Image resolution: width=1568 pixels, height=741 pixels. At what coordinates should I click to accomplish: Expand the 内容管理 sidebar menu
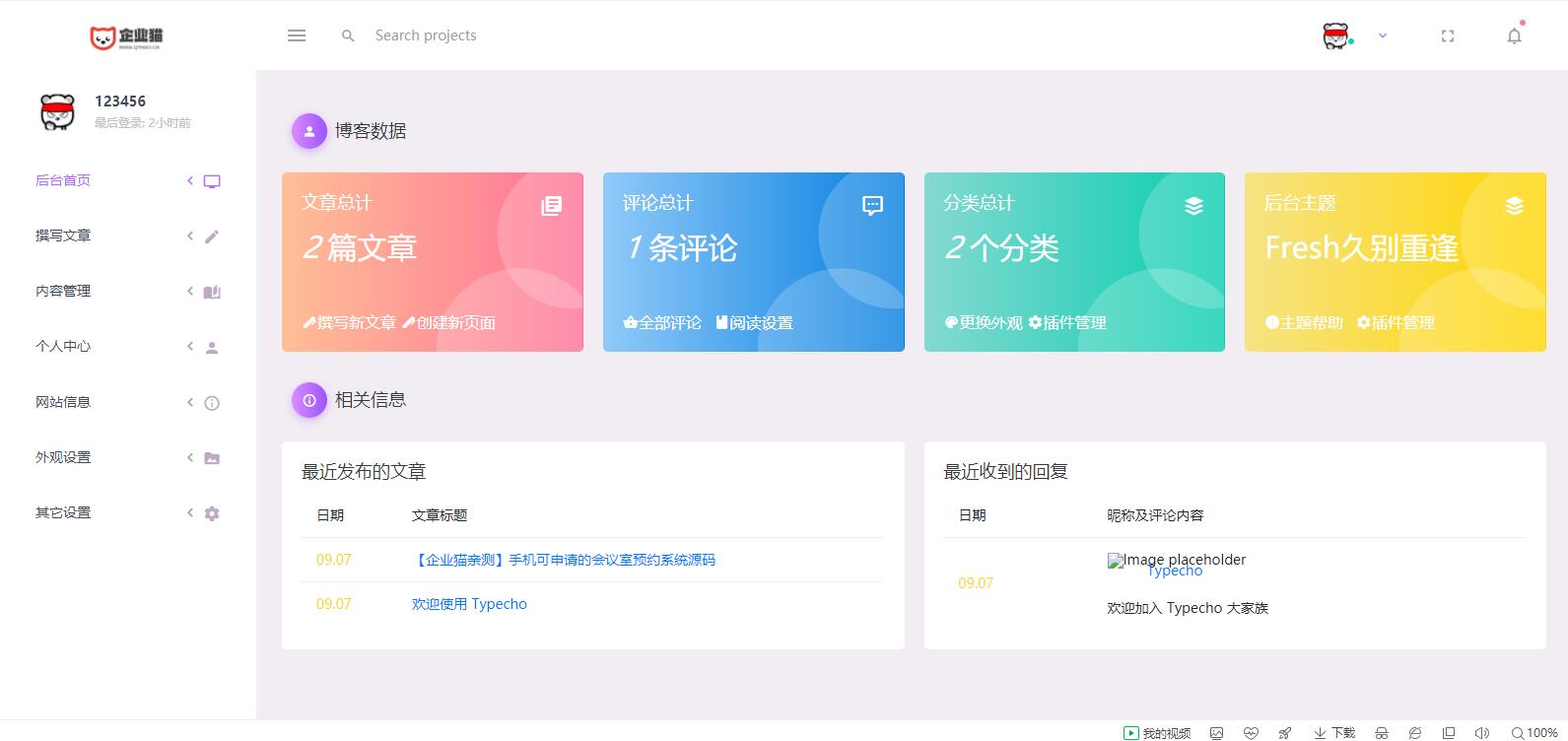coord(63,291)
